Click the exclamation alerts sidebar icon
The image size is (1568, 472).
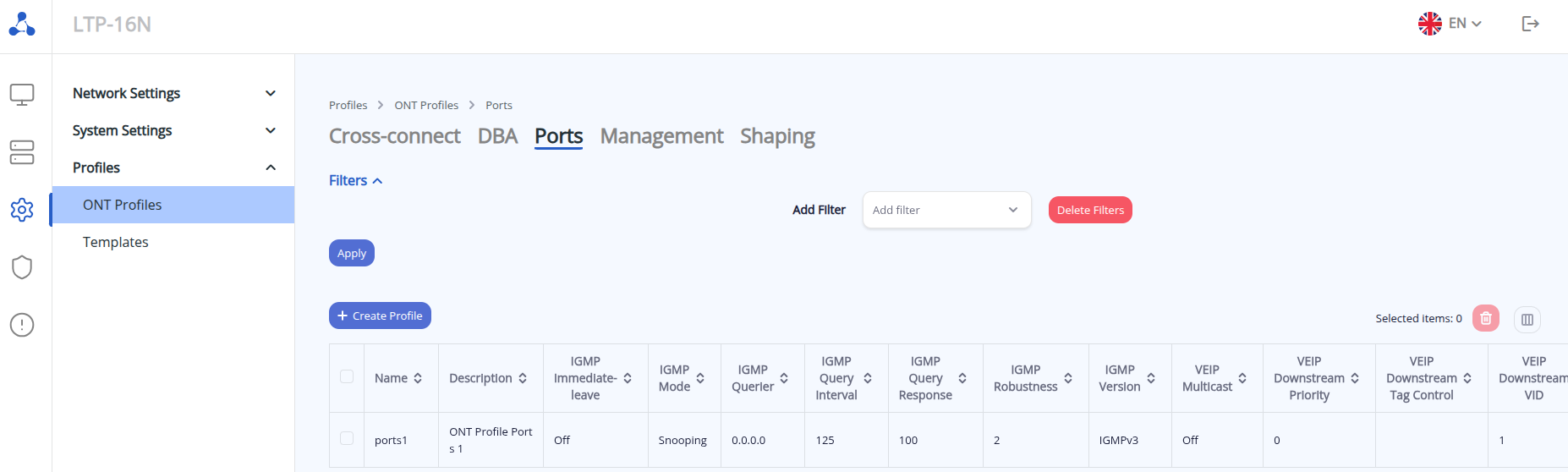(x=22, y=325)
